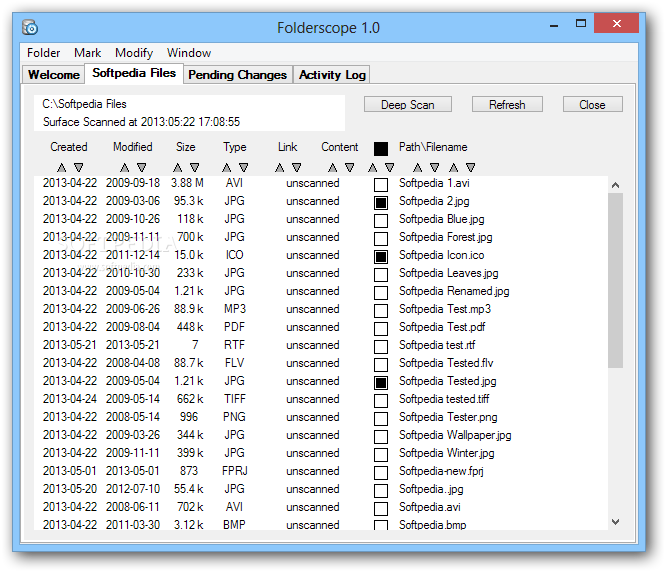Click the C:\Softpedia Files path text

coord(84,104)
